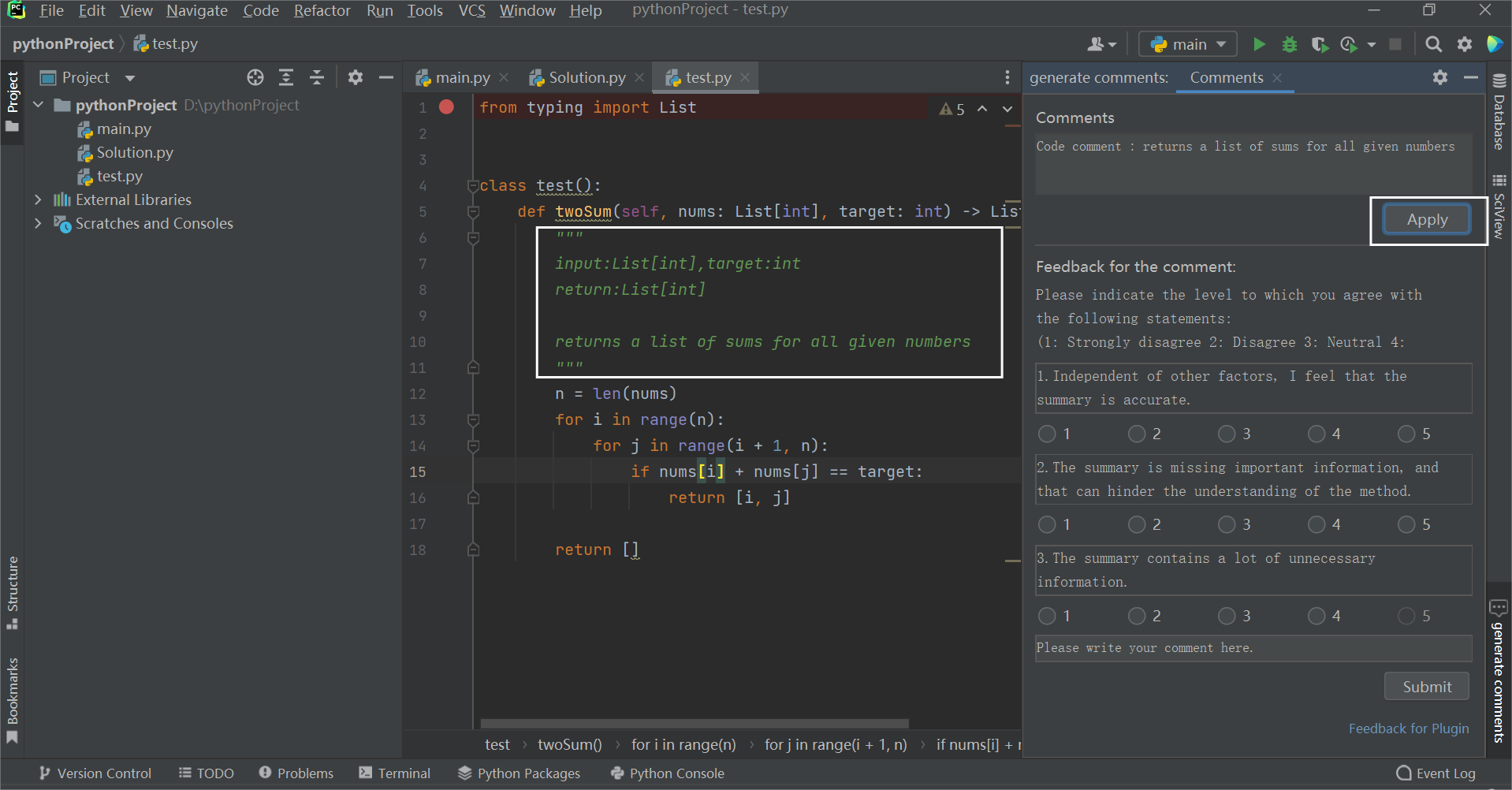Open Solution.py in the project tree
Screen dimensions: 1512x790
coord(135,152)
